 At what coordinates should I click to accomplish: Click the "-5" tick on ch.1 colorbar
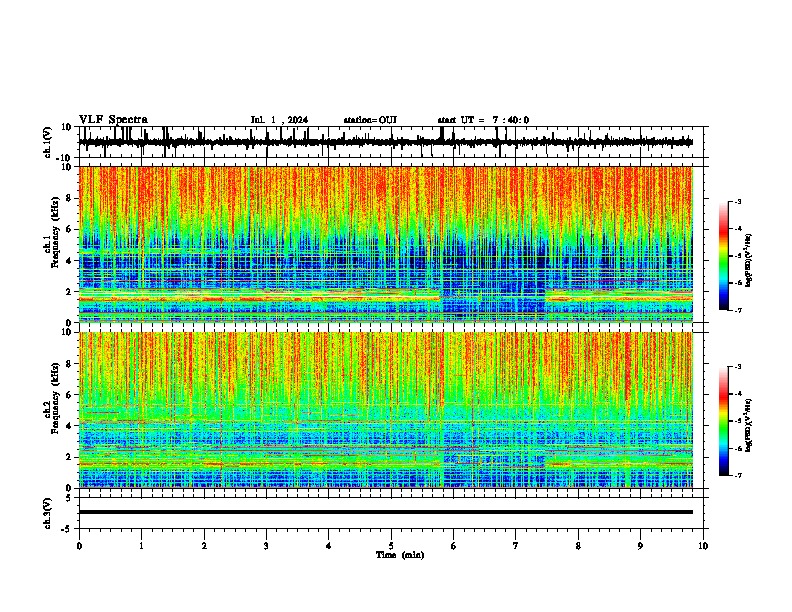(738, 256)
